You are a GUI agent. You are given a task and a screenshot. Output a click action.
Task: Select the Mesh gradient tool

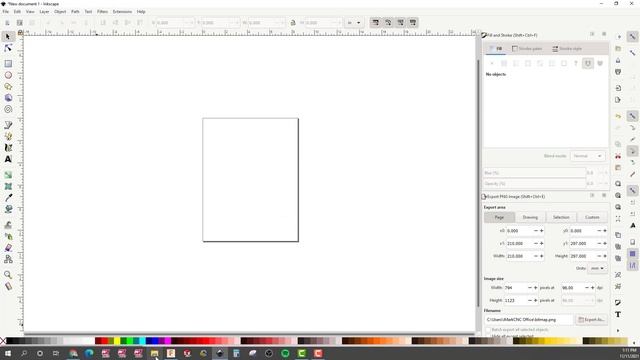[8, 186]
